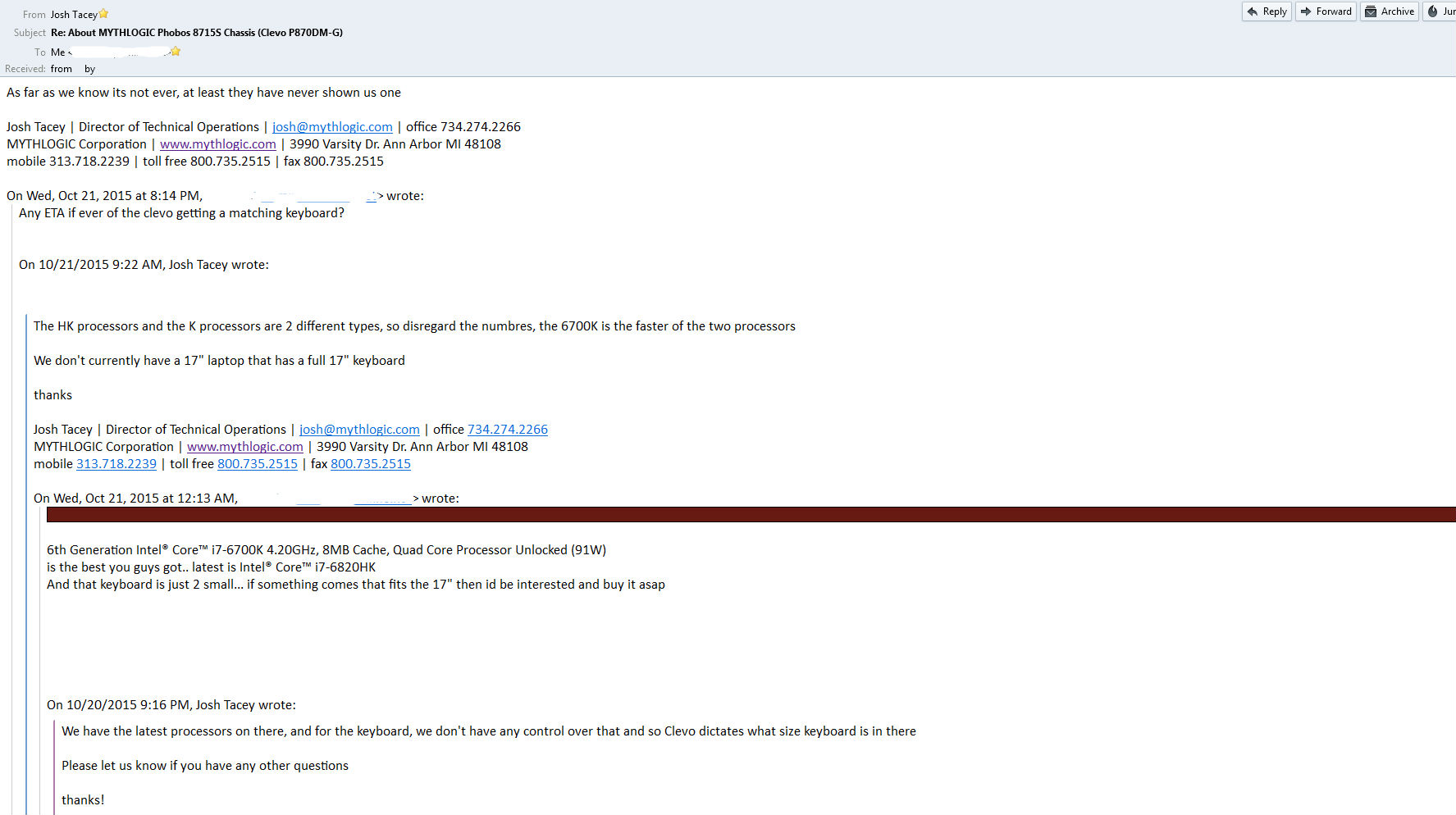Mark the message as Junk
Screen dimensions: 1456x815
(1440, 11)
